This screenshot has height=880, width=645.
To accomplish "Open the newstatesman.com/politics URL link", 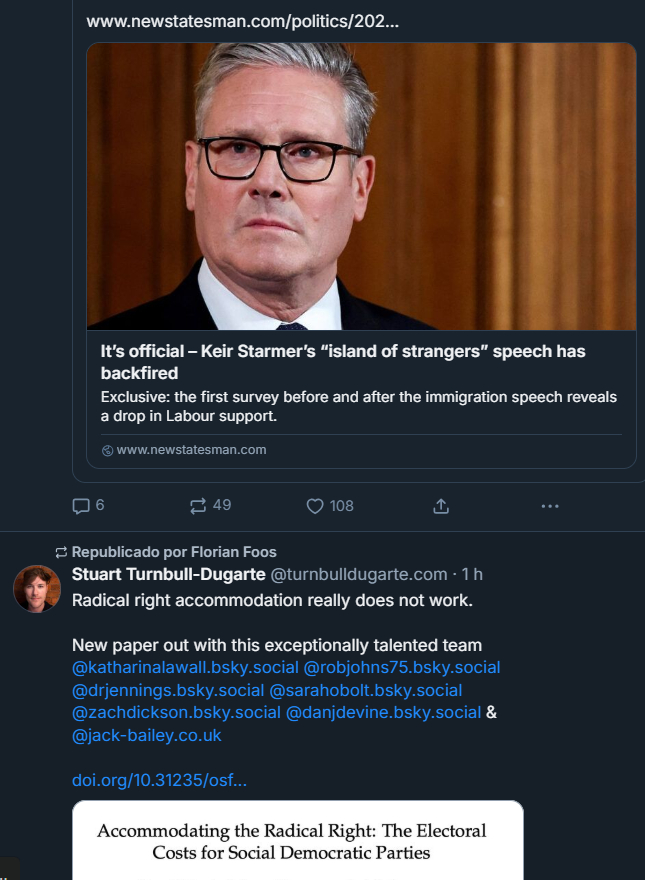I will pos(242,21).
